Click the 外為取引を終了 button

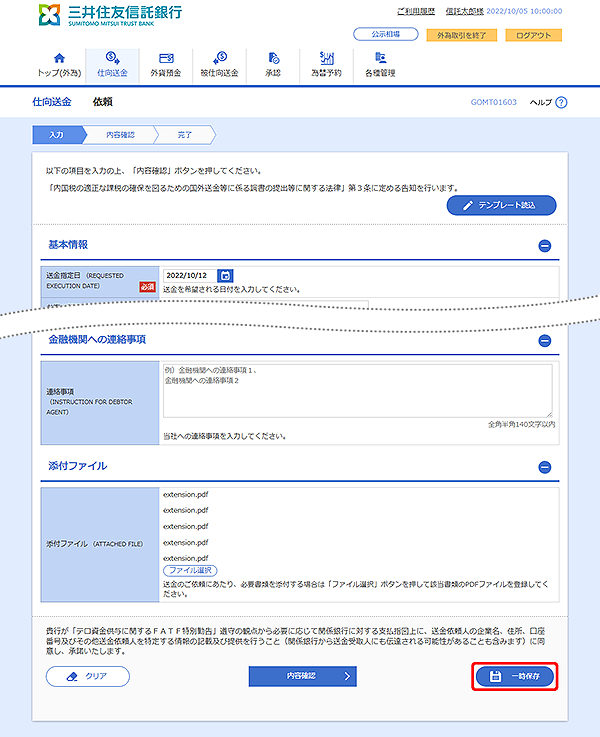coord(461,35)
